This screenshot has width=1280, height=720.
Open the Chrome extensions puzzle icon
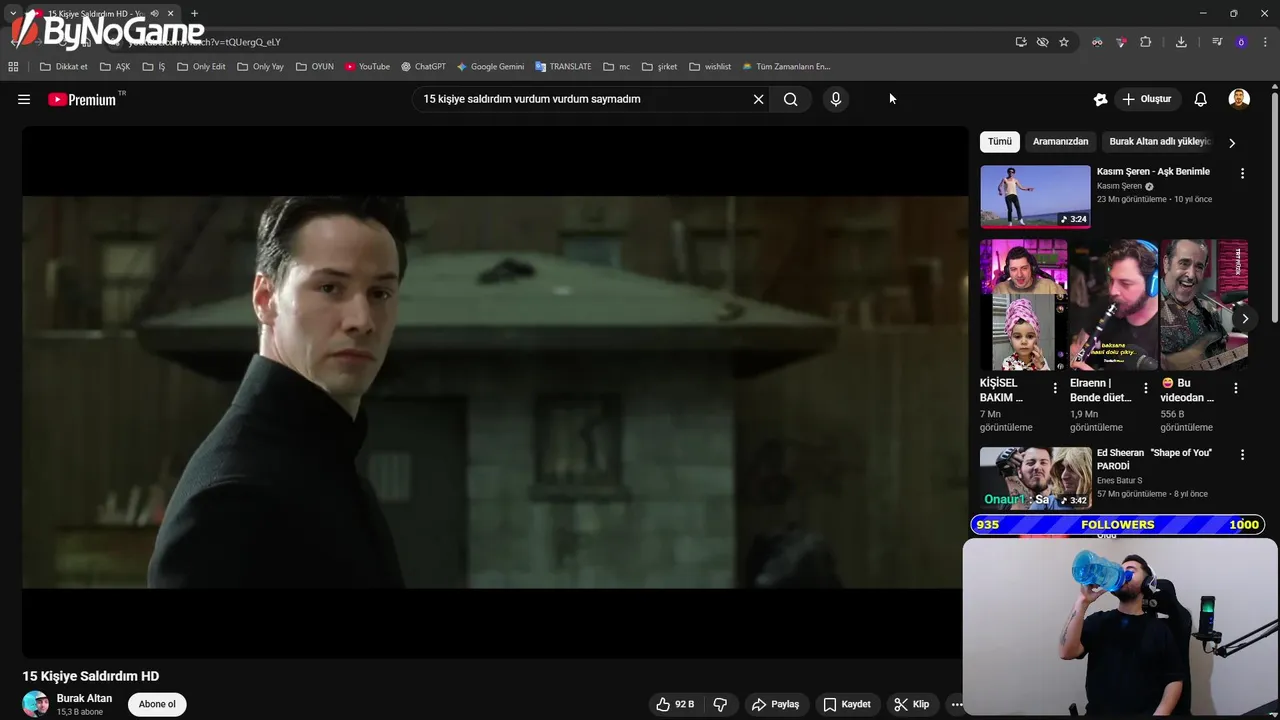tap(1146, 42)
